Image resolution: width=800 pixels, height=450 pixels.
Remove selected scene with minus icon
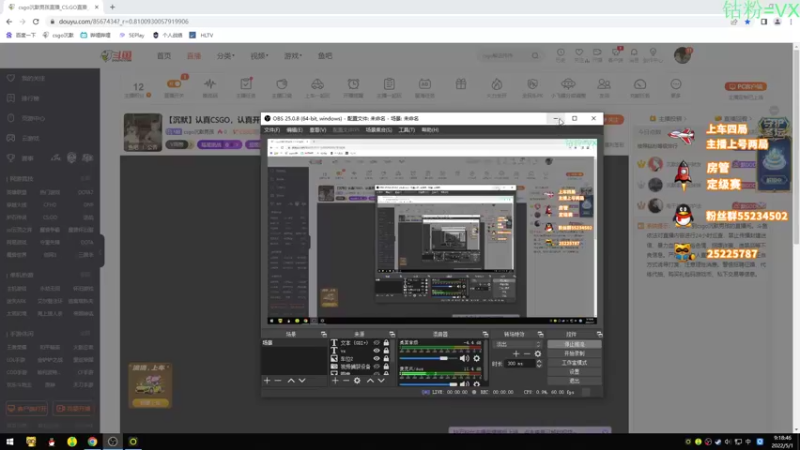pyautogui.click(x=278, y=381)
